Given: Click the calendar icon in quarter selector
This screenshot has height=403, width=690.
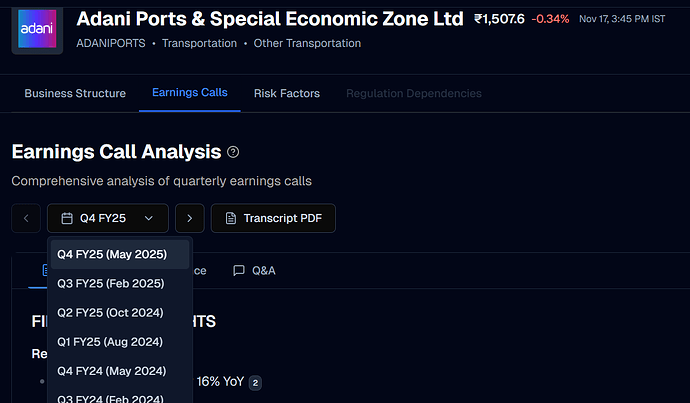Looking at the screenshot, I should click(x=66, y=218).
